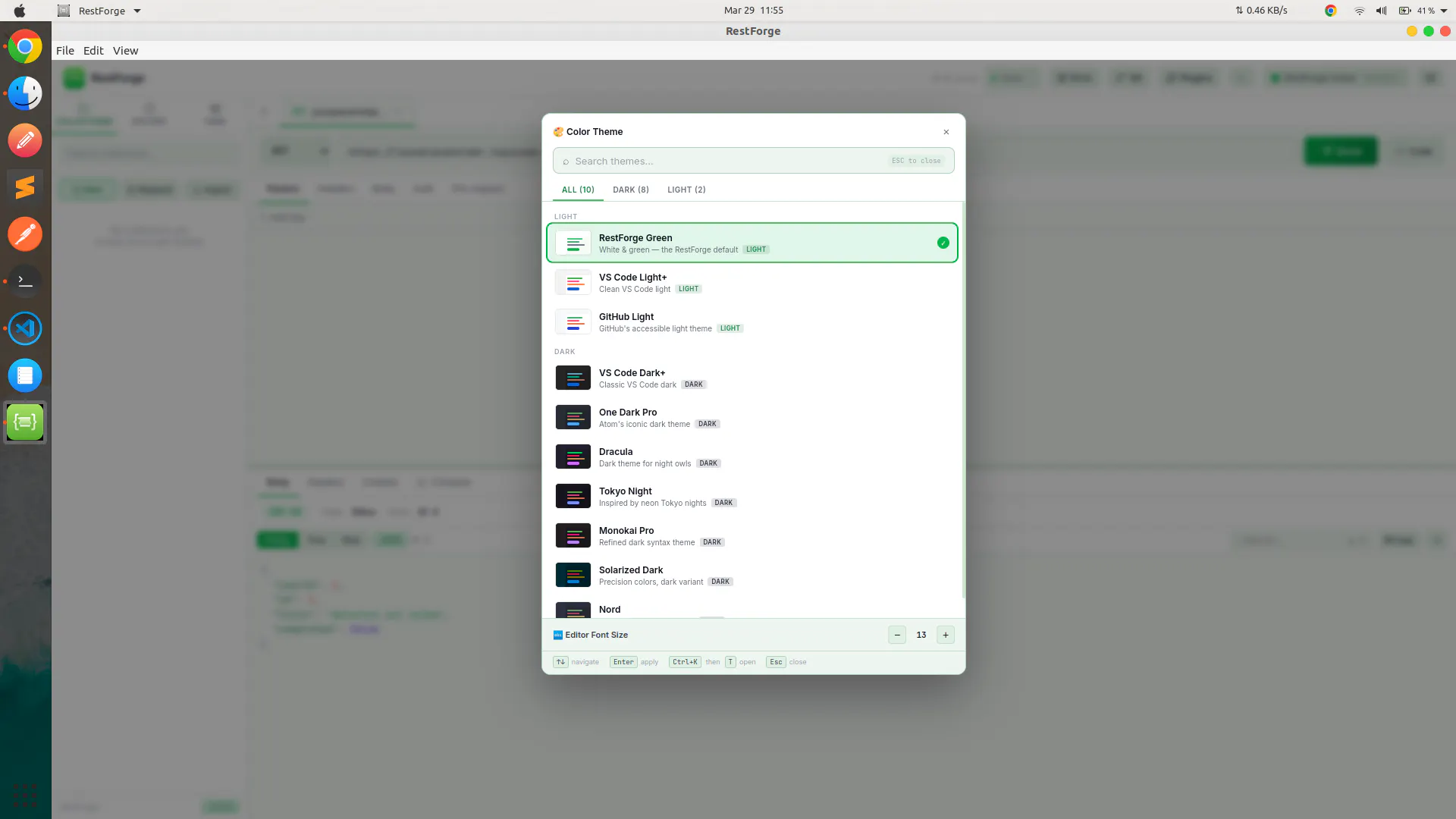
Task: Click the VS Code Light+ theme thumbnail
Action: tap(573, 282)
